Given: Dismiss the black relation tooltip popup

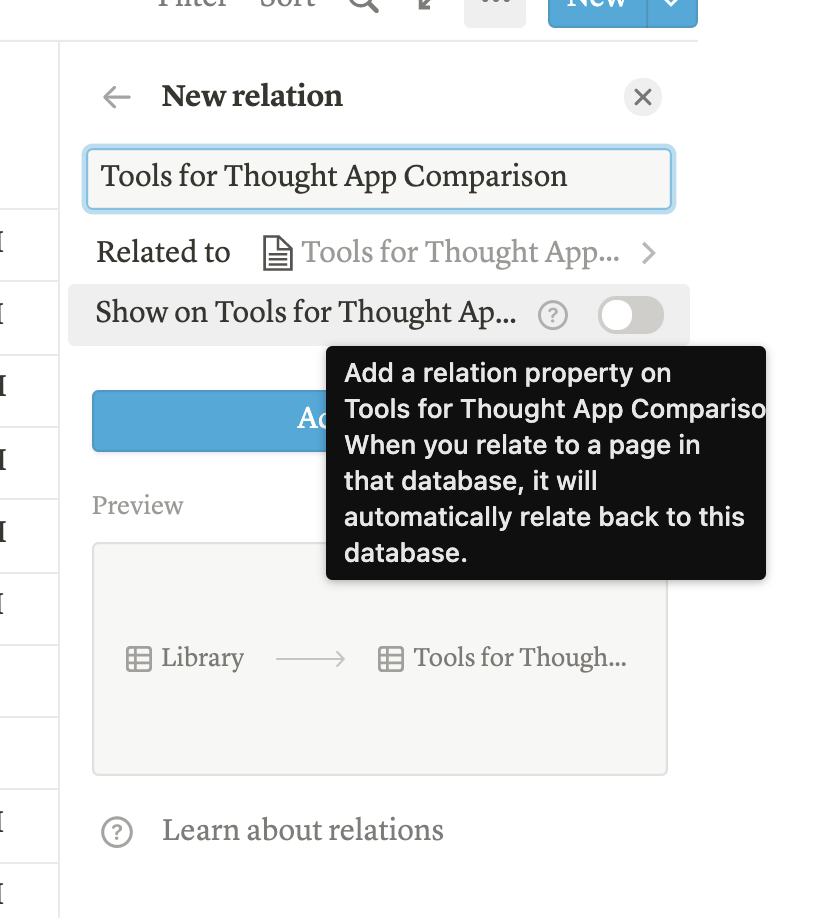Looking at the screenshot, I should pyautogui.click(x=545, y=462).
